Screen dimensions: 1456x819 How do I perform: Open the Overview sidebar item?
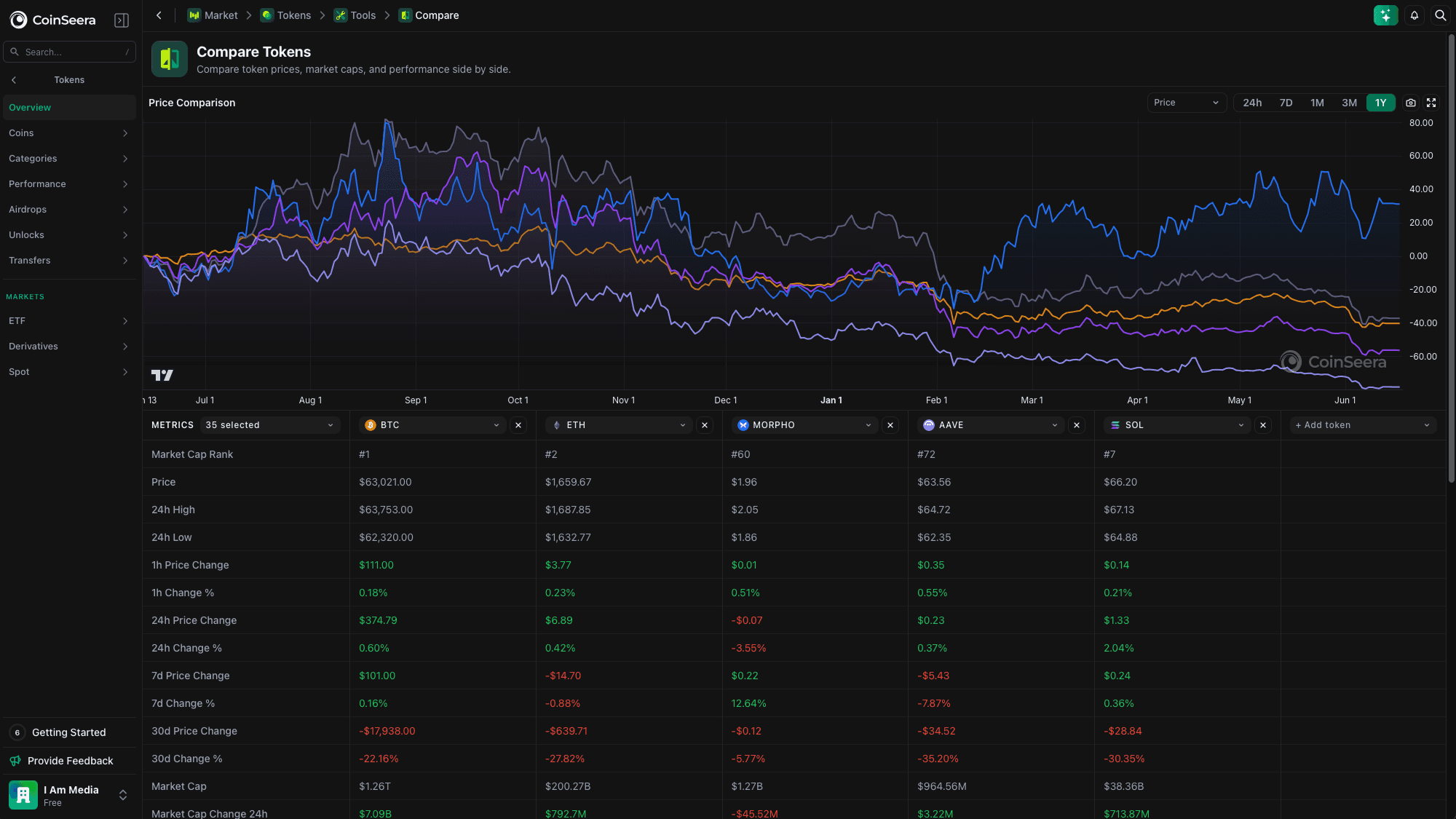tap(69, 108)
